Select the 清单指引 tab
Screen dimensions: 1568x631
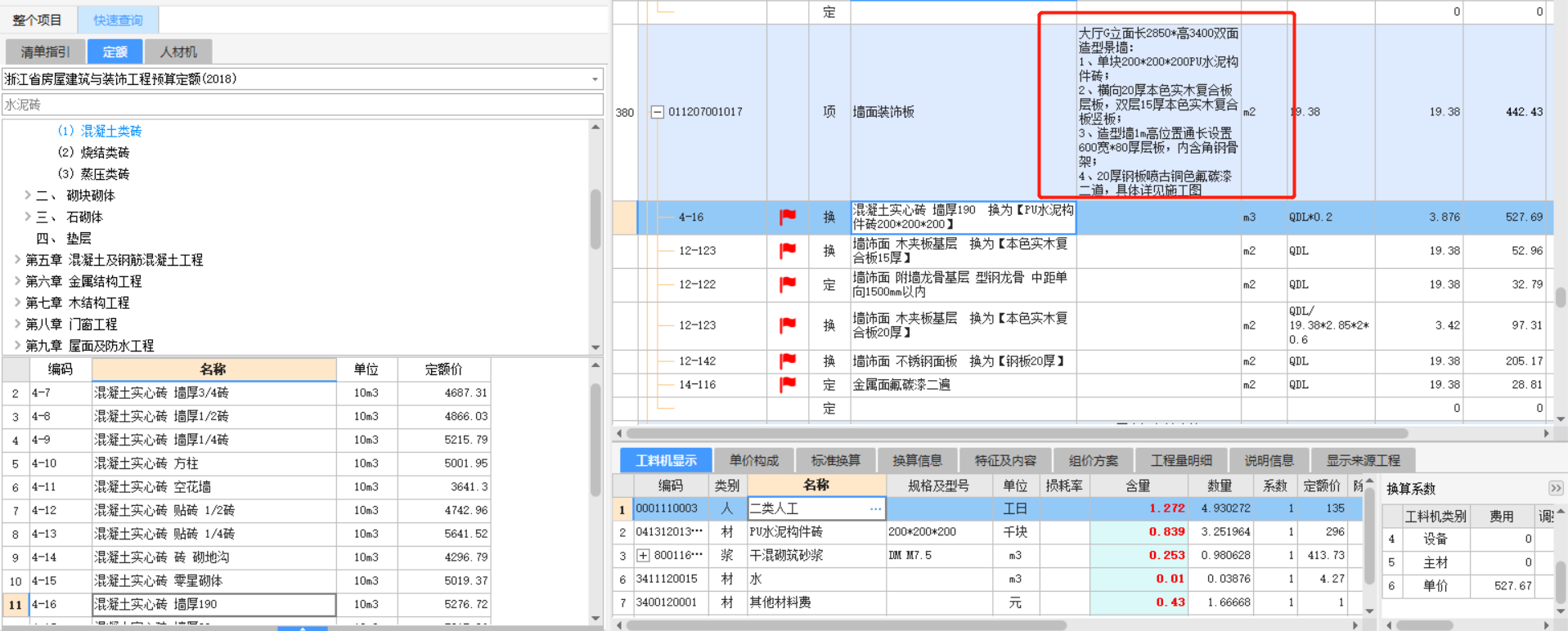(45, 51)
